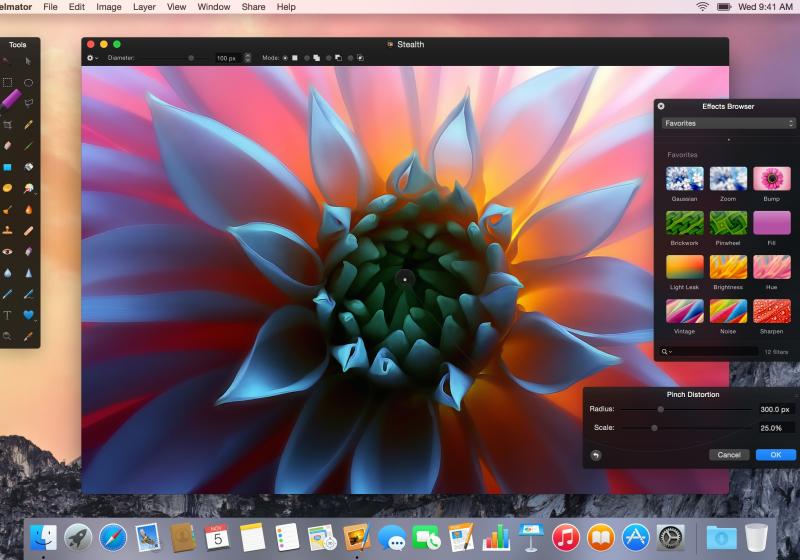This screenshot has width=800, height=560.
Task: Select the second Mode radio button
Action: (306, 58)
